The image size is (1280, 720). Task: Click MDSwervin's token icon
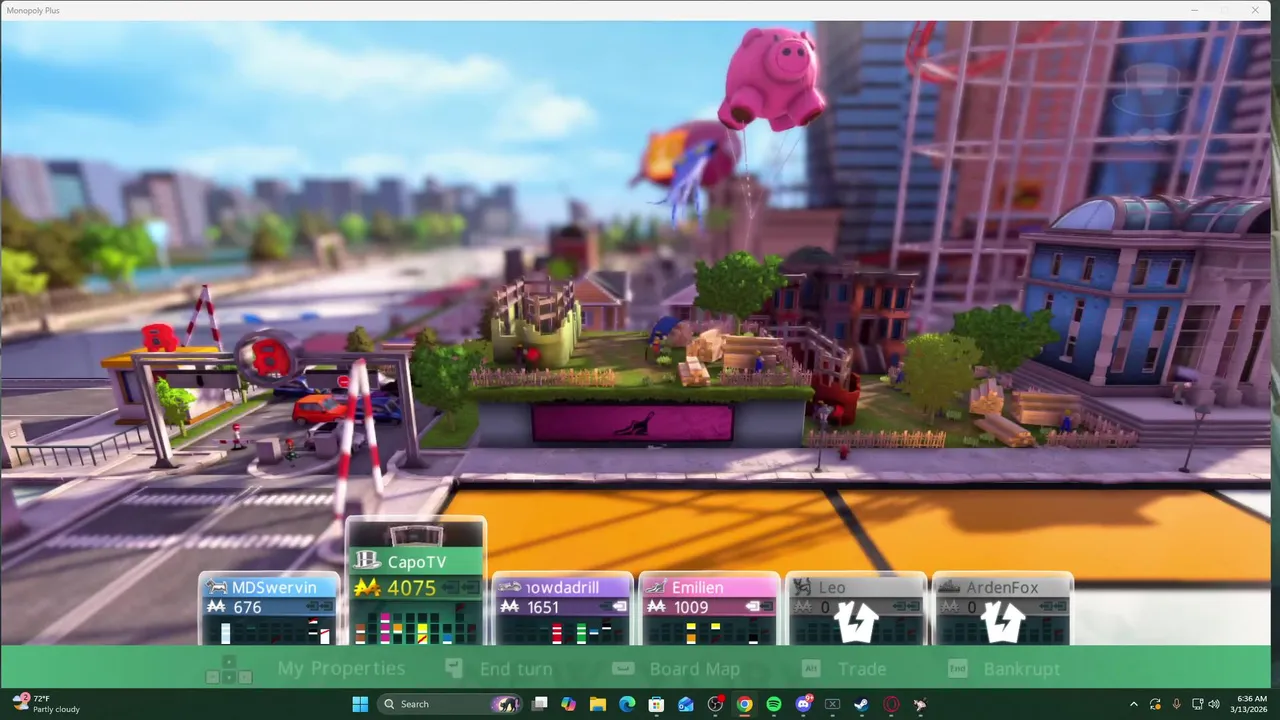pos(217,588)
